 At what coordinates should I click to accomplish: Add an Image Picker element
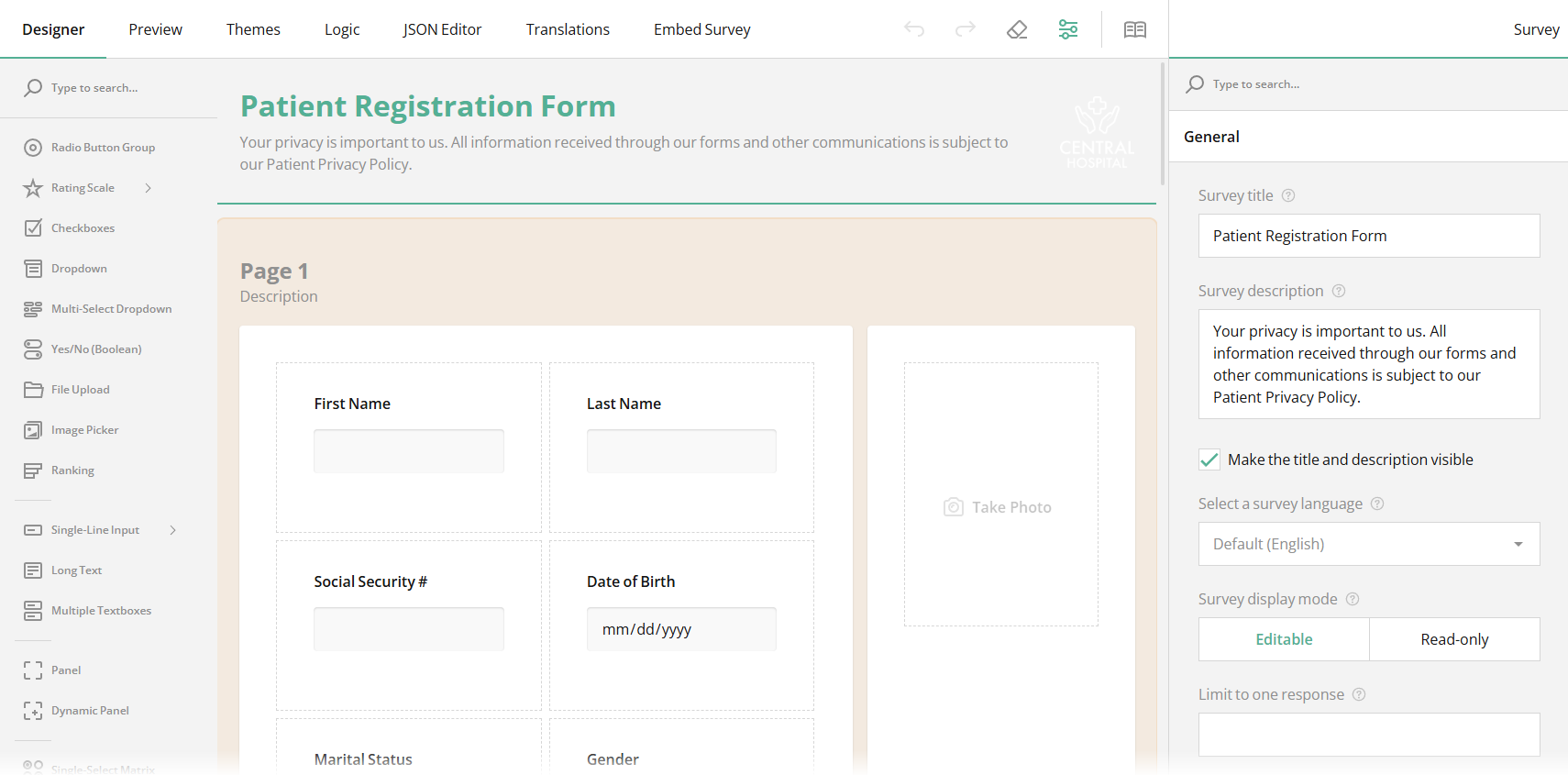click(84, 430)
